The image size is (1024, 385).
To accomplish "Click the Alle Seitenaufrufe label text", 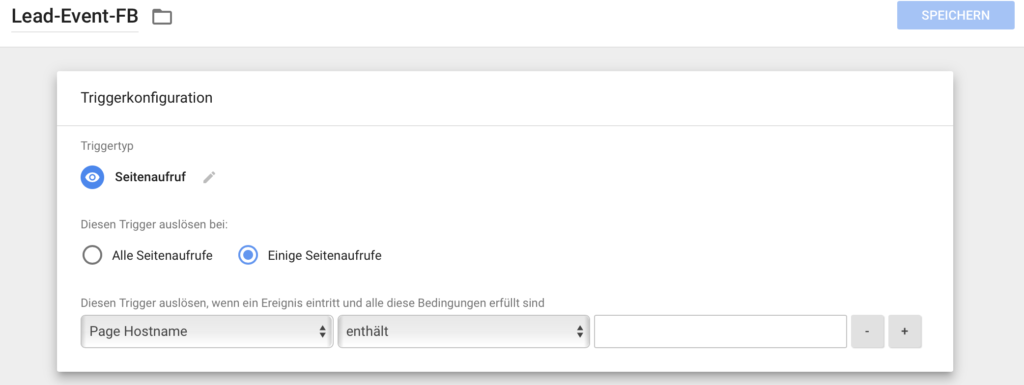I will [162, 256].
